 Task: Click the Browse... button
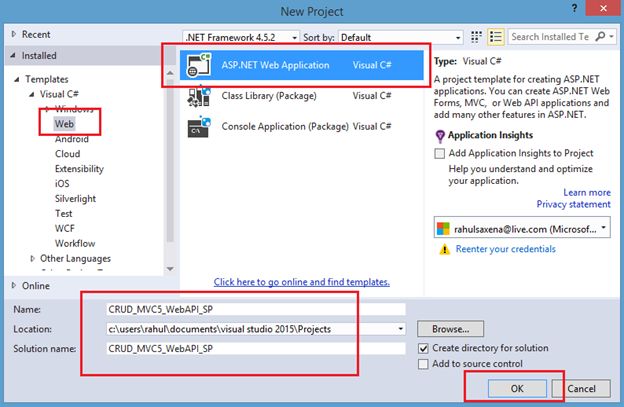450,329
